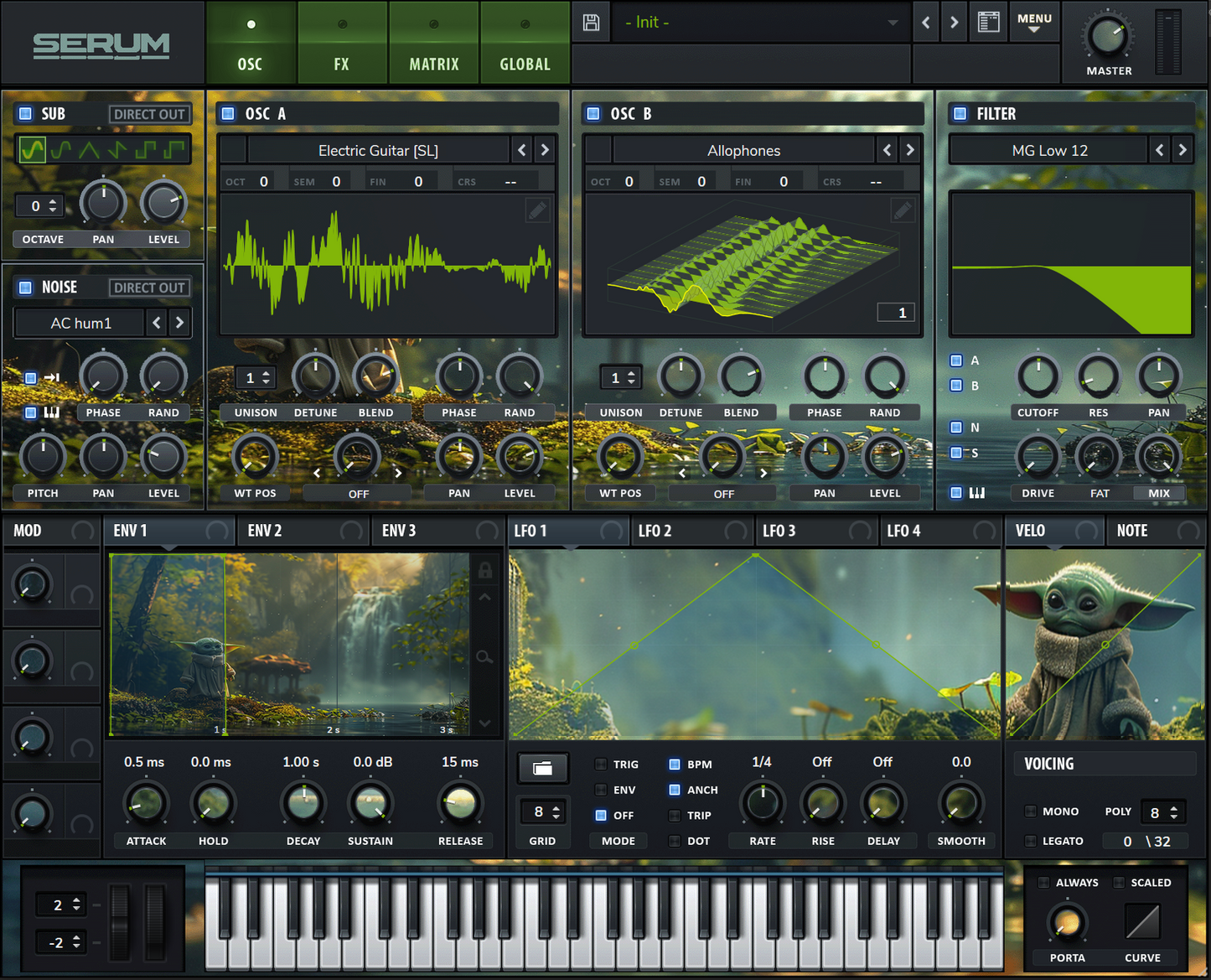Open OSC A wavetable editor pencil icon

[538, 210]
